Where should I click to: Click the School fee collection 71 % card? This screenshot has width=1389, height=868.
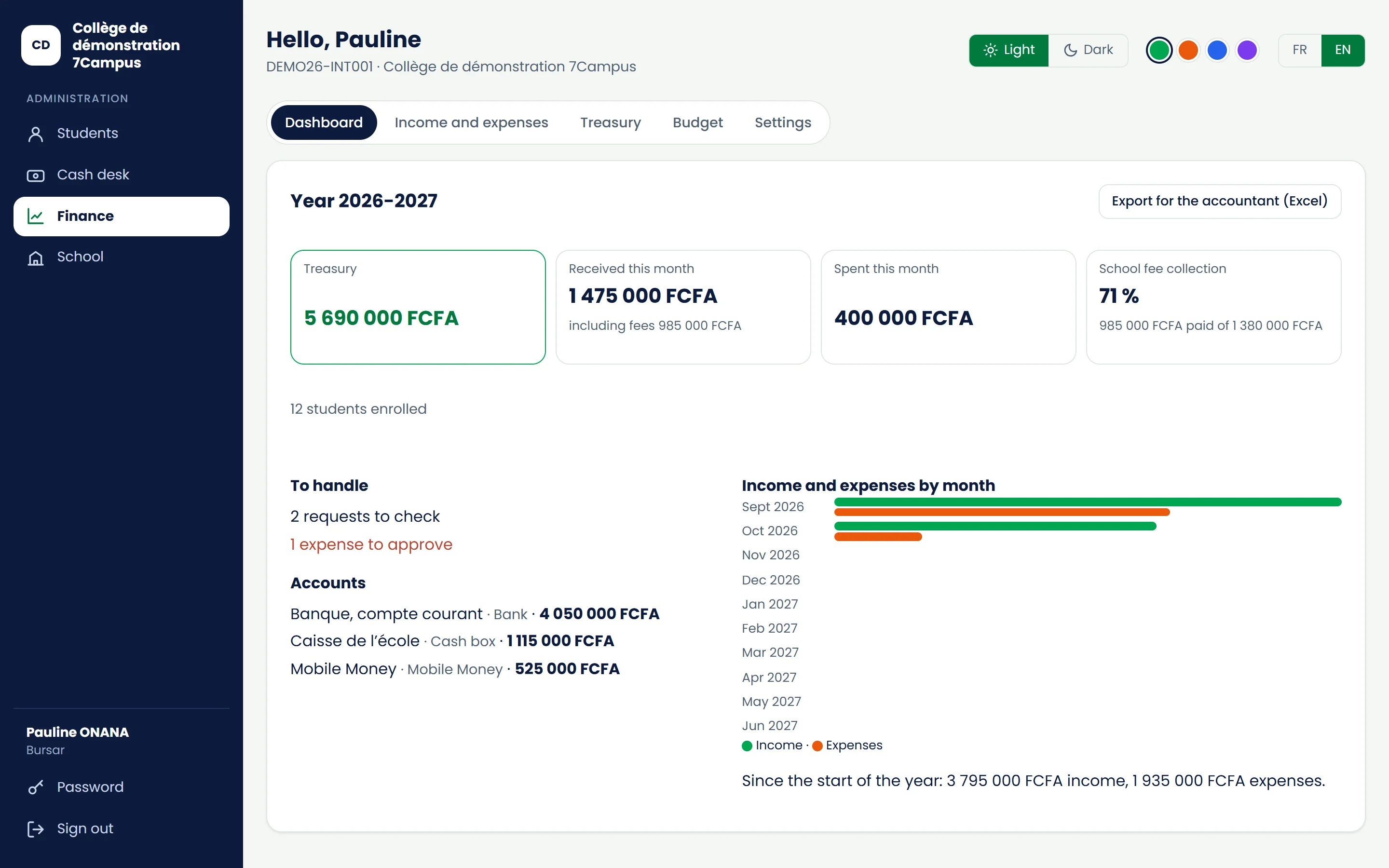[1213, 307]
